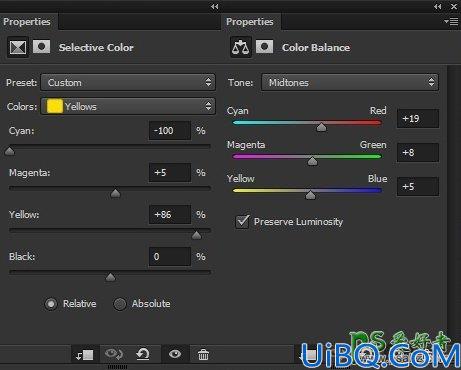Close the panel with the X button
Image resolution: width=461 pixels, height=370 pixels.
point(454,7)
